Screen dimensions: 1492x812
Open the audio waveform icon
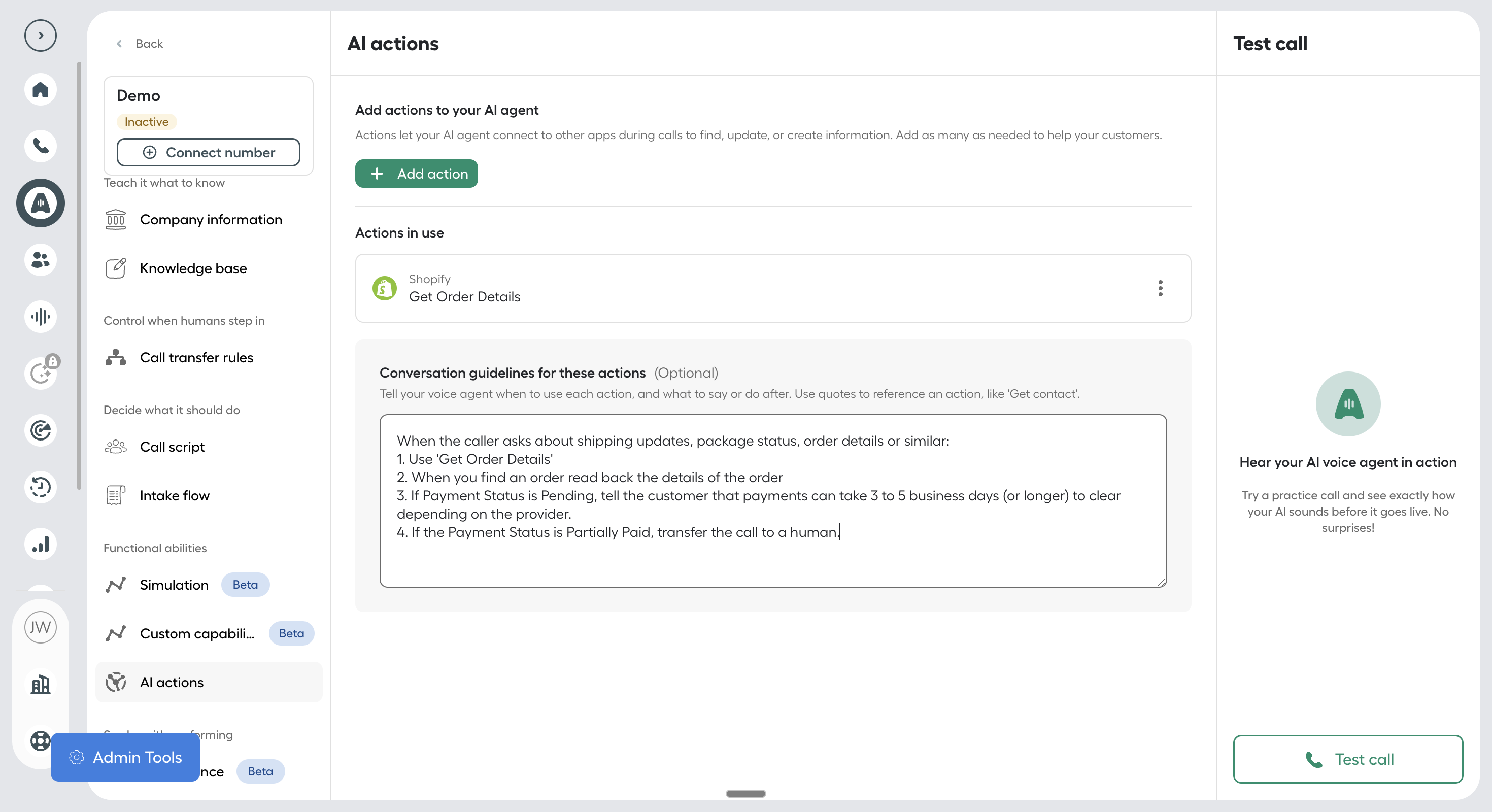click(x=41, y=316)
